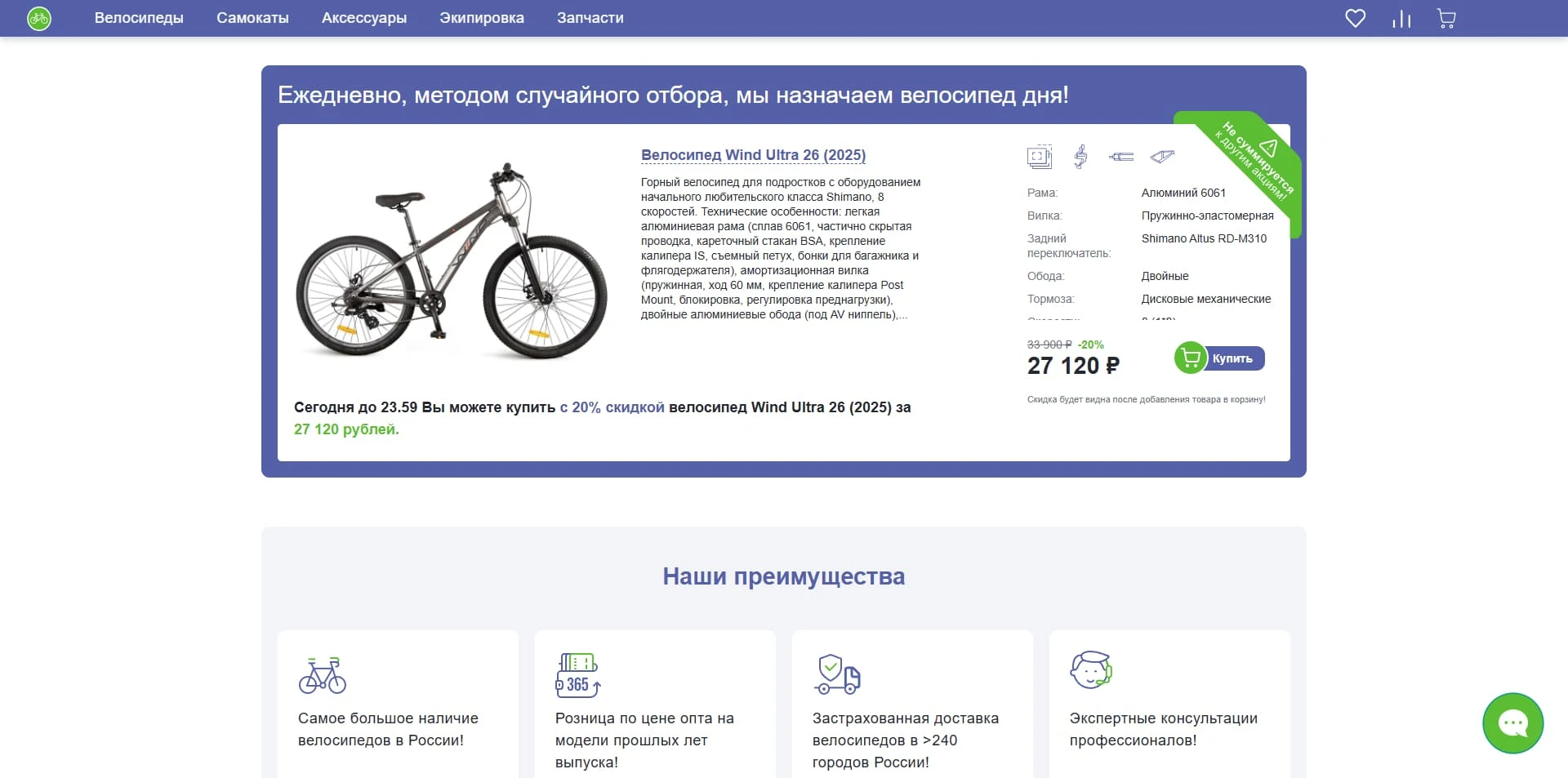Click the 'Shimano Altus RD-M310' value

click(x=1204, y=239)
